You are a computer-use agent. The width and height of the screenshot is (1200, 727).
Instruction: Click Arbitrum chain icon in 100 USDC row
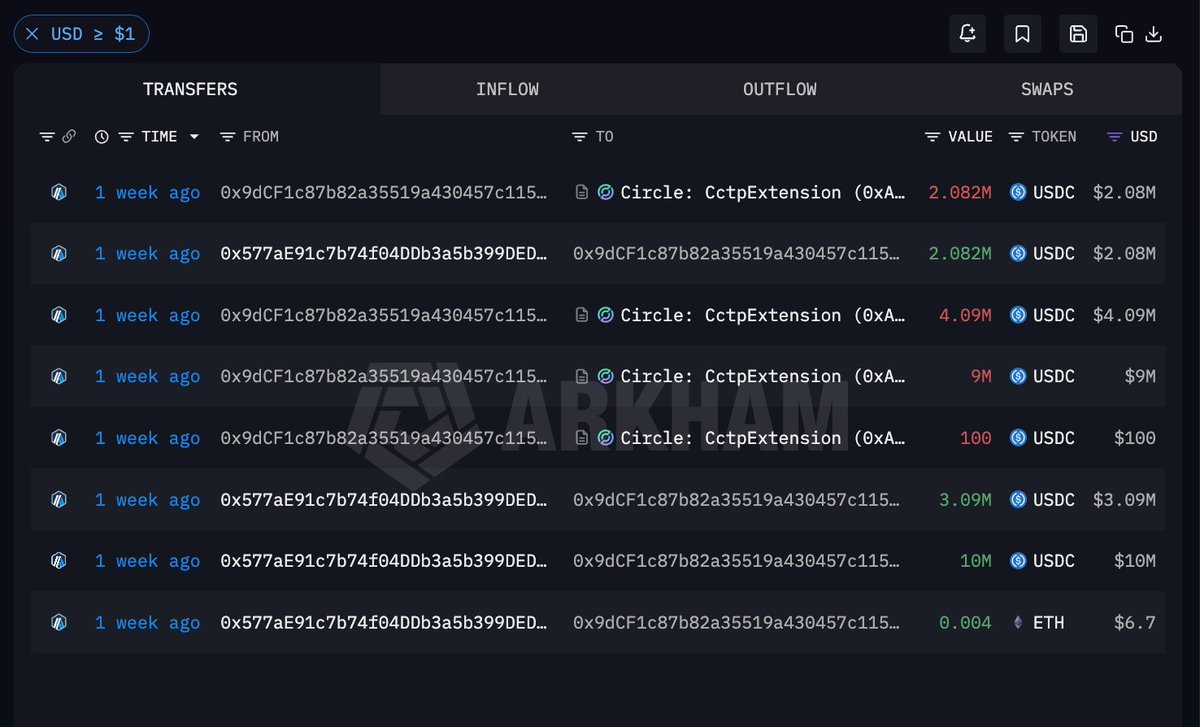click(59, 438)
